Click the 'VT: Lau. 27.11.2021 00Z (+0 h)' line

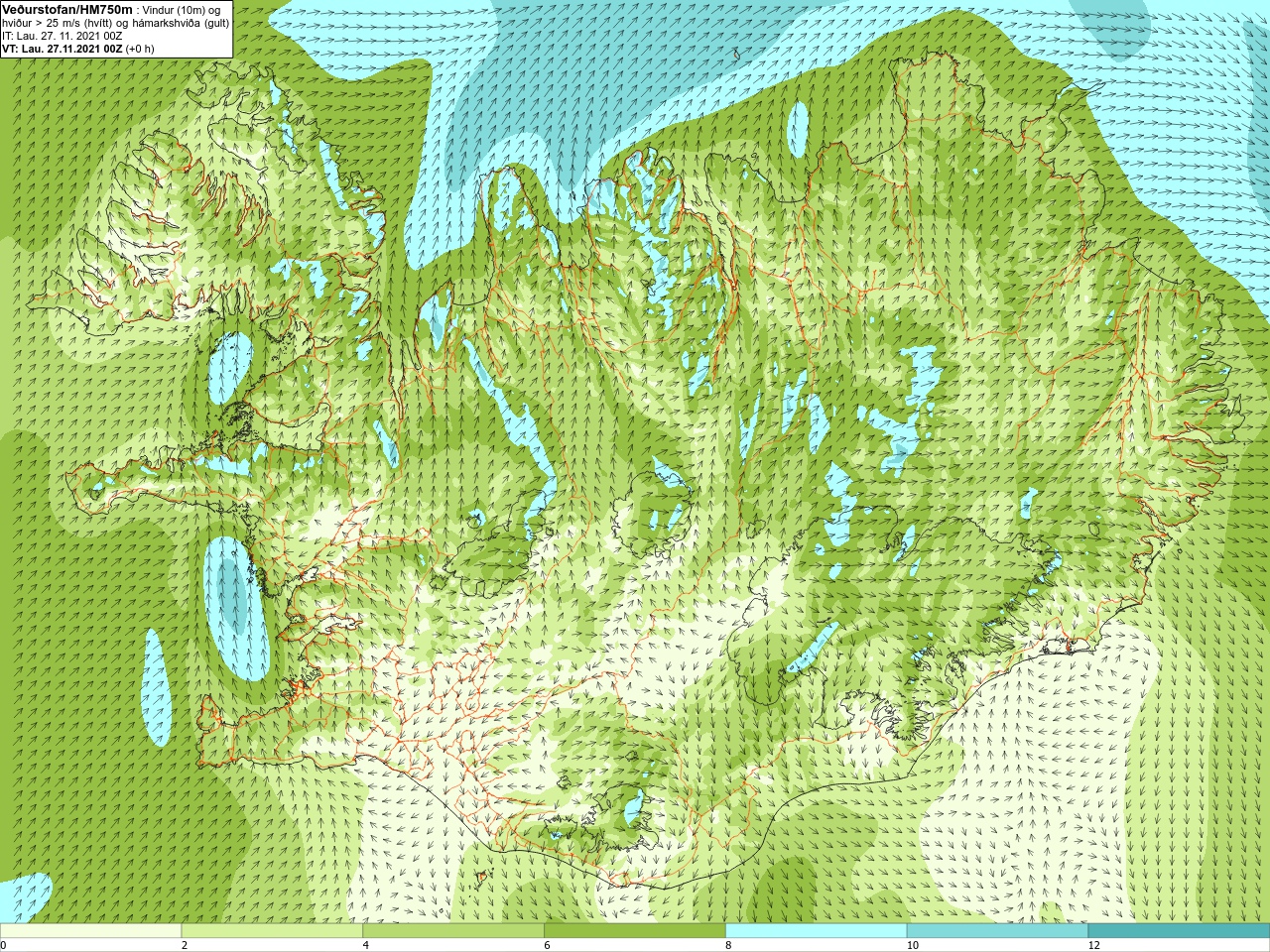[x=77, y=49]
